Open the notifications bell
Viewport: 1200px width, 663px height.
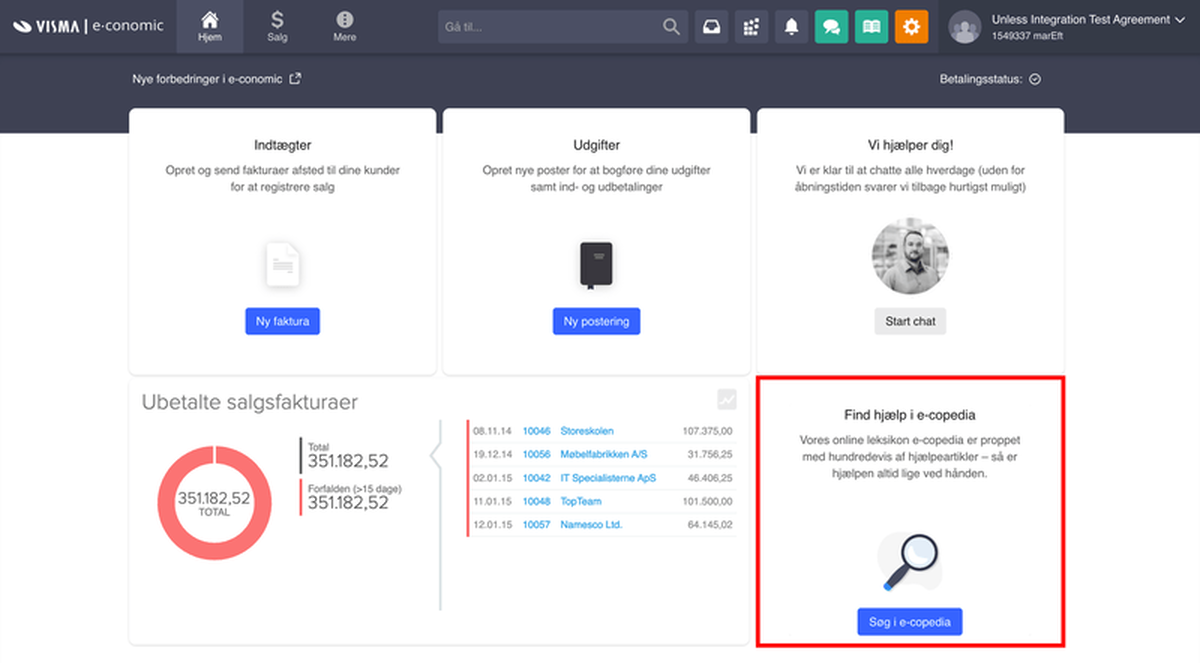pos(791,27)
